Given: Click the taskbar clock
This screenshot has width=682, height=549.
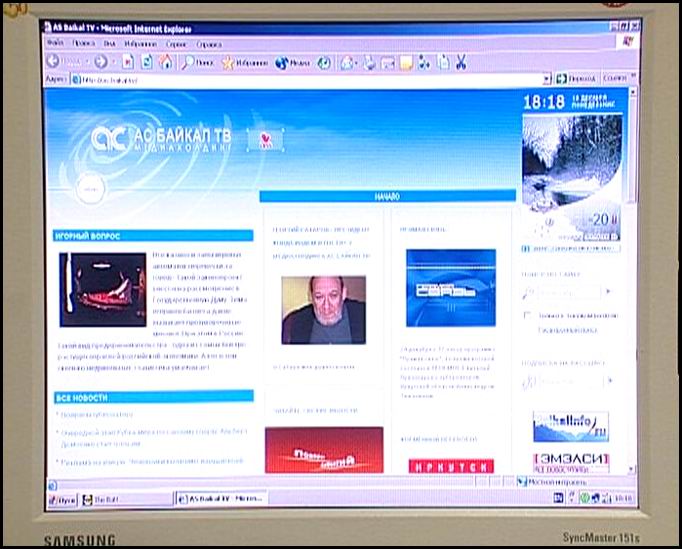Looking at the screenshot, I should (623, 498).
